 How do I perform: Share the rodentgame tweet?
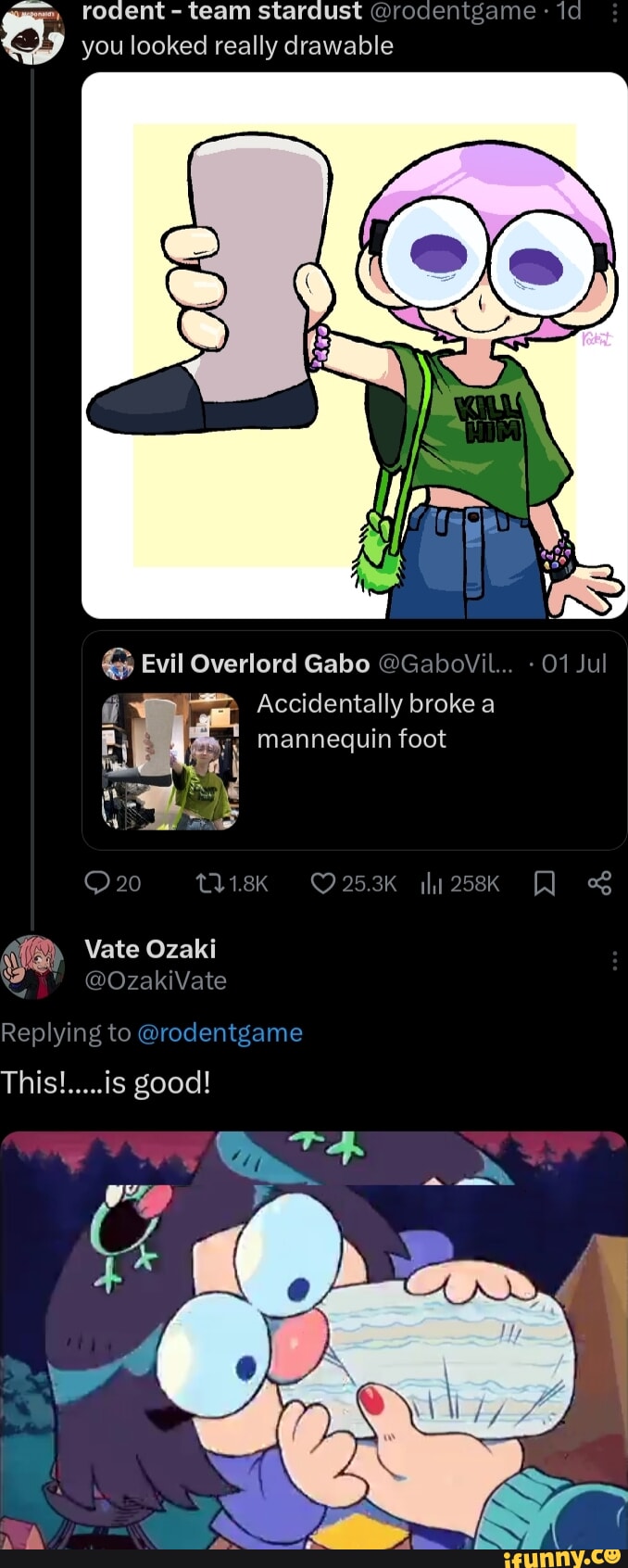(600, 884)
